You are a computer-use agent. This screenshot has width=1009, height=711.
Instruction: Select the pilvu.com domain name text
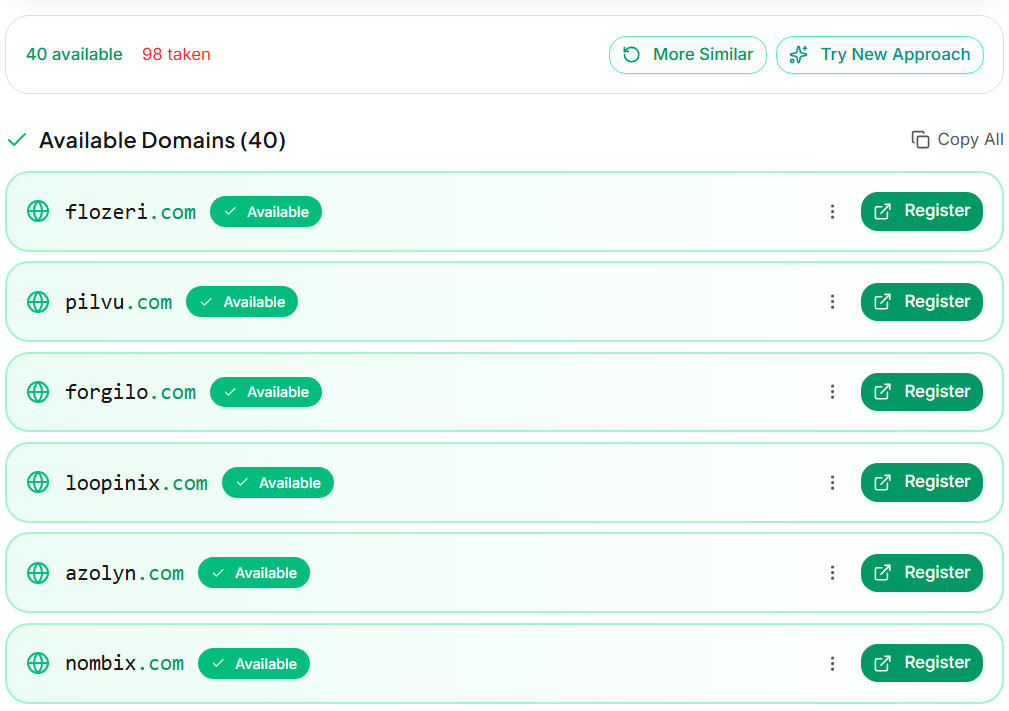pyautogui.click(x=118, y=302)
